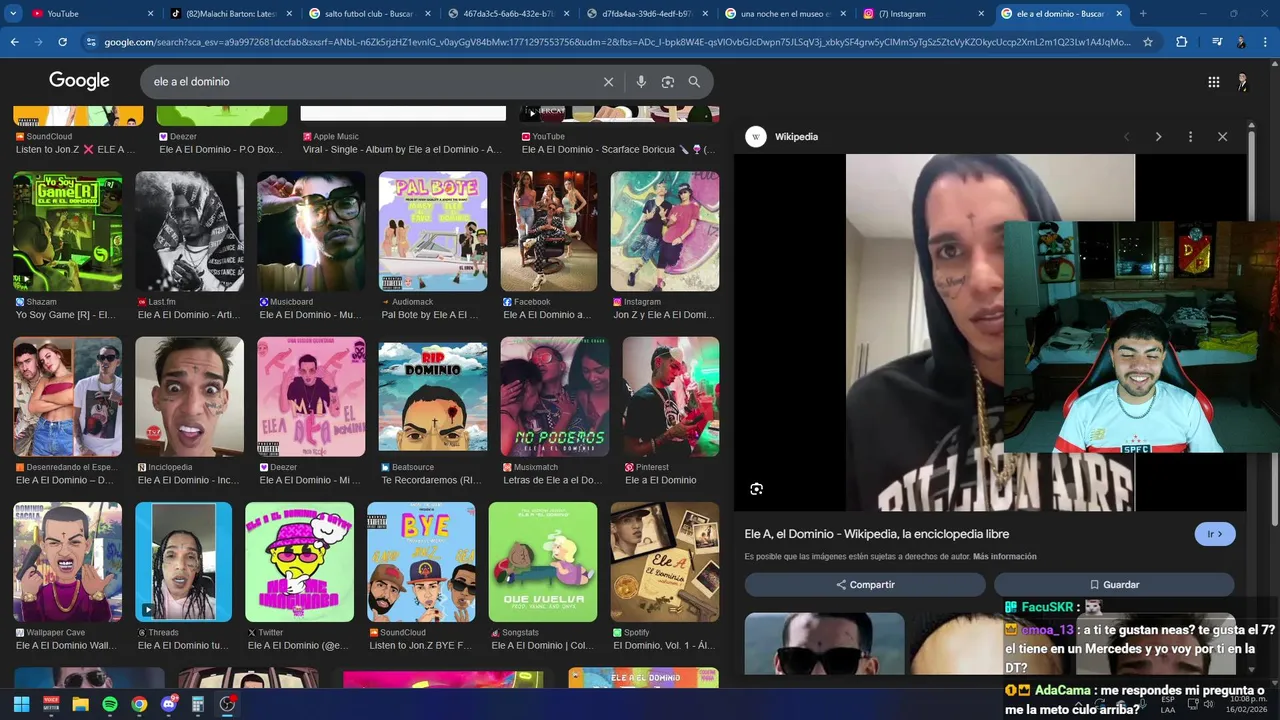The height and width of the screenshot is (720, 1280).
Task: Search this image with the Lens icon
Action: 756,489
